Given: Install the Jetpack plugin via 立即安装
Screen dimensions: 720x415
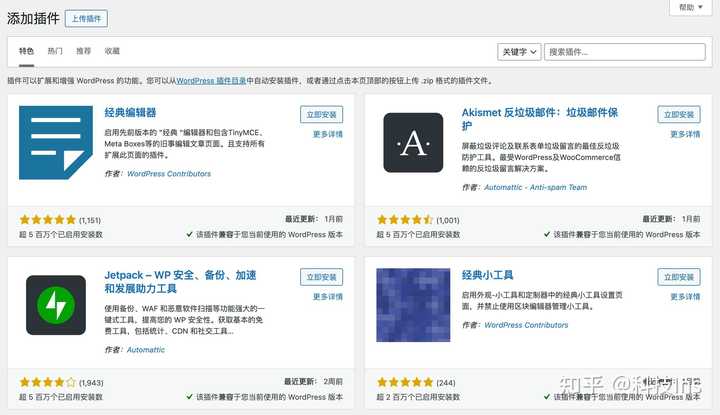Looking at the screenshot, I should point(321,277).
